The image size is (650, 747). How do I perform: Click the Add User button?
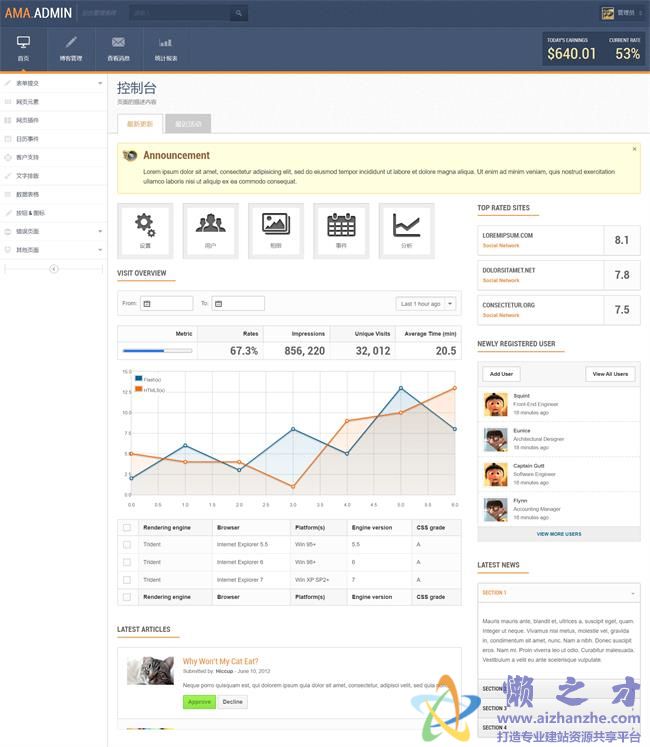coord(500,374)
